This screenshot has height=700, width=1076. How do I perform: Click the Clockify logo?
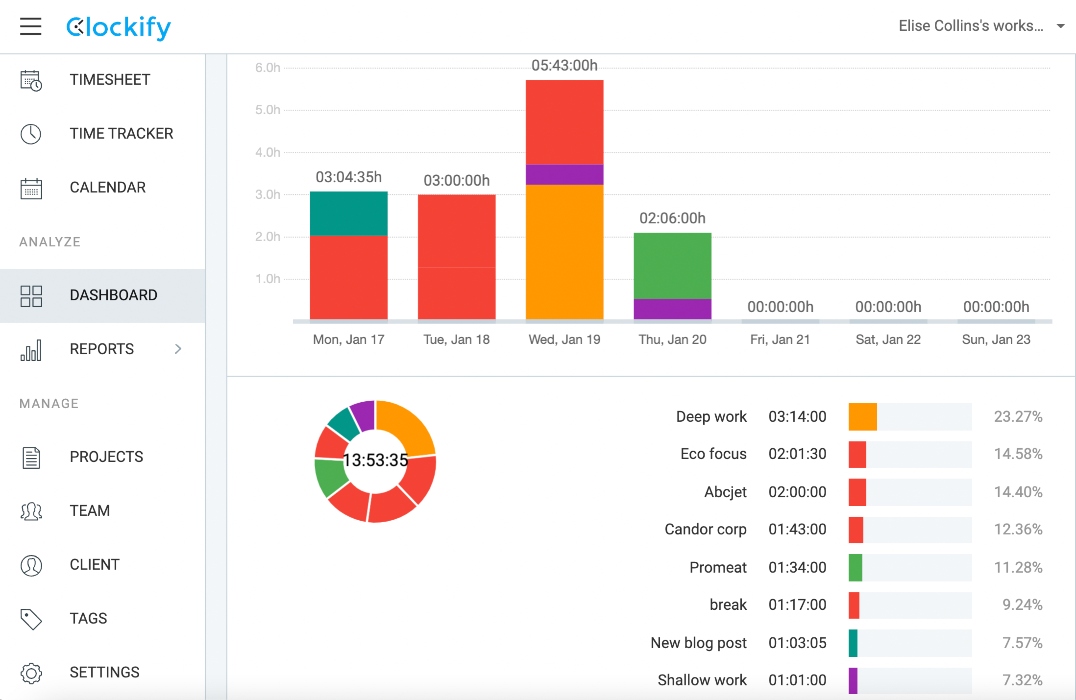(x=118, y=27)
